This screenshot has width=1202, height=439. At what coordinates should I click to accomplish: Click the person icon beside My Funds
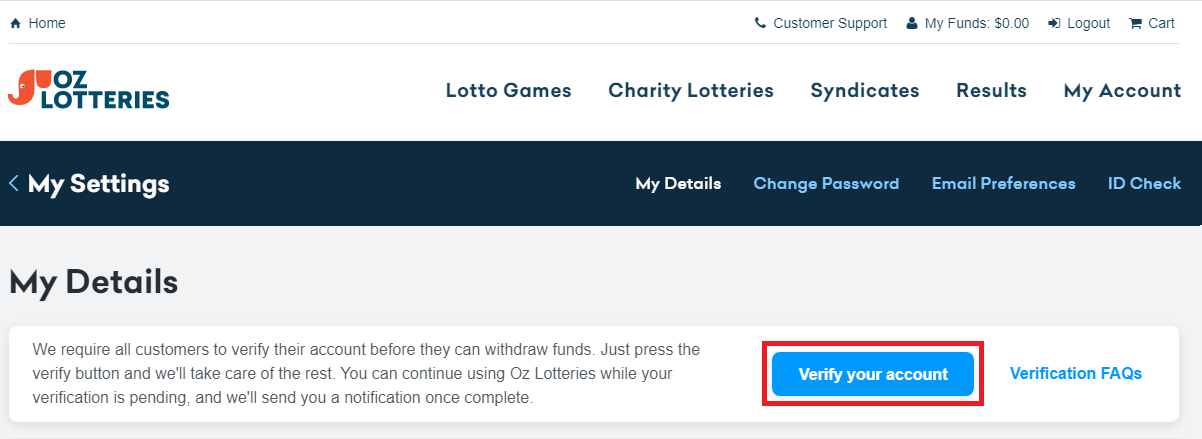pyautogui.click(x=911, y=23)
